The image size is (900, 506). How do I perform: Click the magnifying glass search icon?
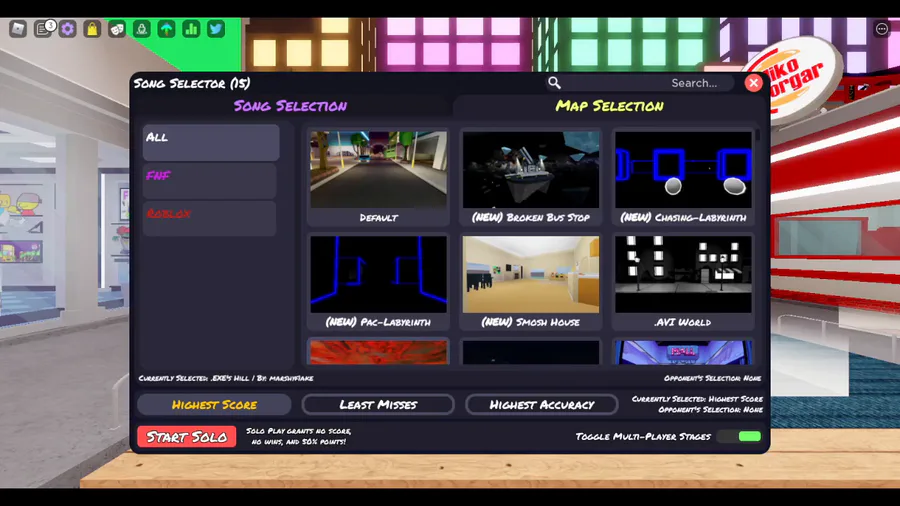[554, 83]
